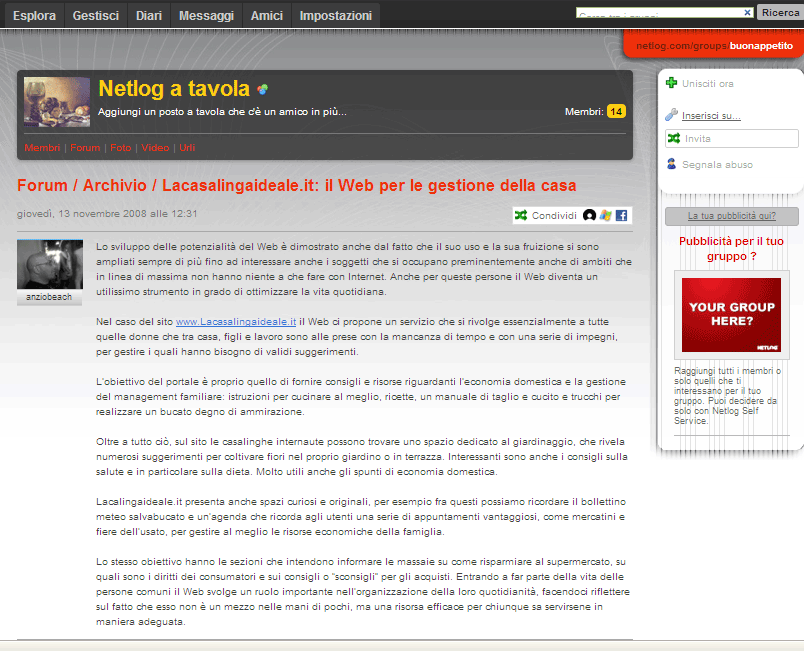Go to the group's Urli tab
Image resolution: width=804 pixels, height=651 pixels.
coord(187,148)
